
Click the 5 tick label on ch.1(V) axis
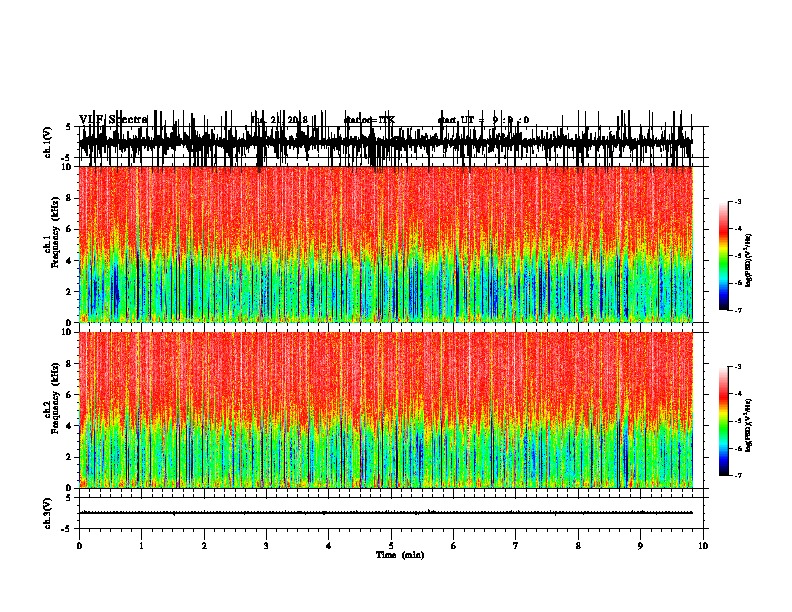(70, 127)
